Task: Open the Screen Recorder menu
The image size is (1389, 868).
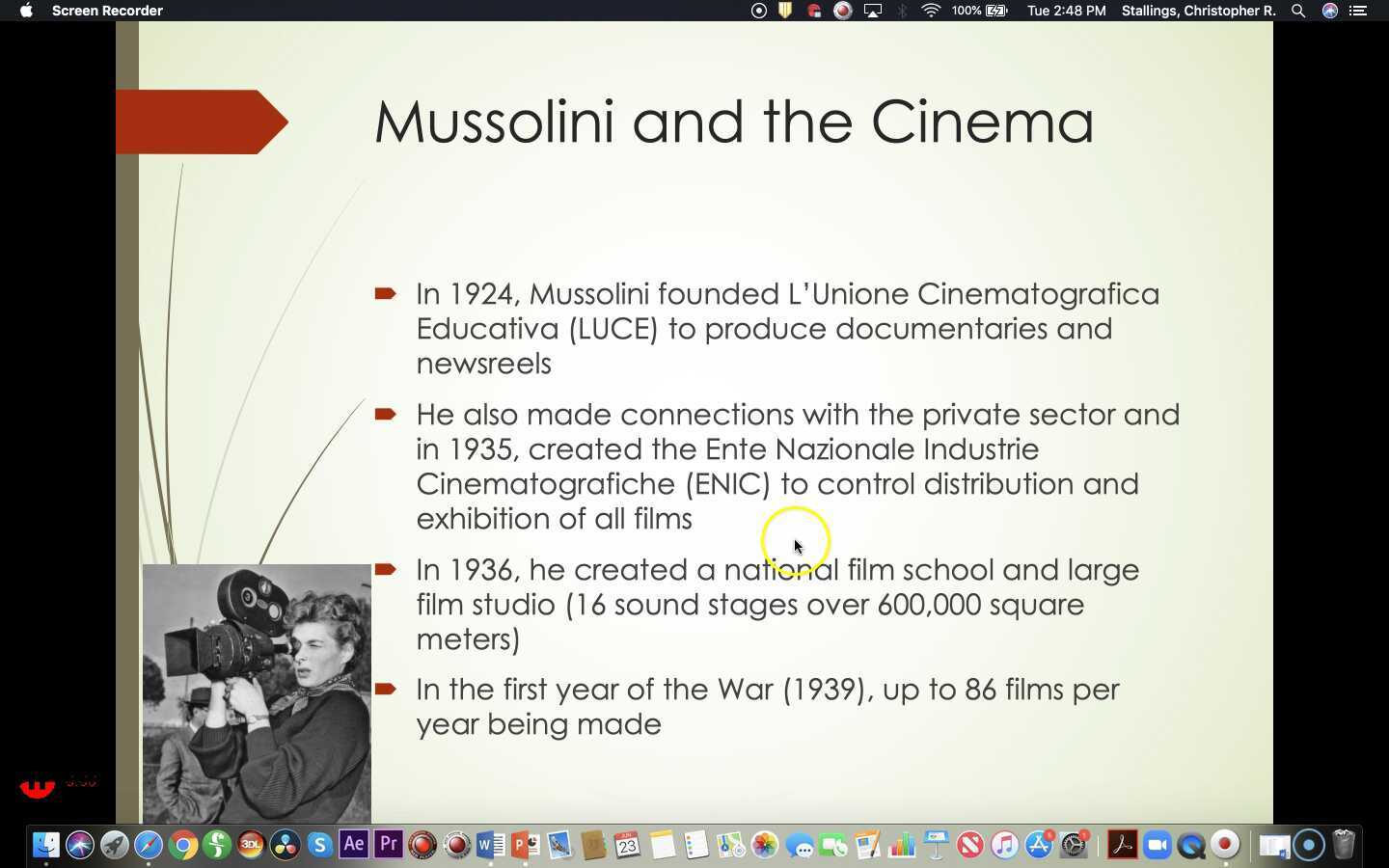Action: tap(107, 11)
